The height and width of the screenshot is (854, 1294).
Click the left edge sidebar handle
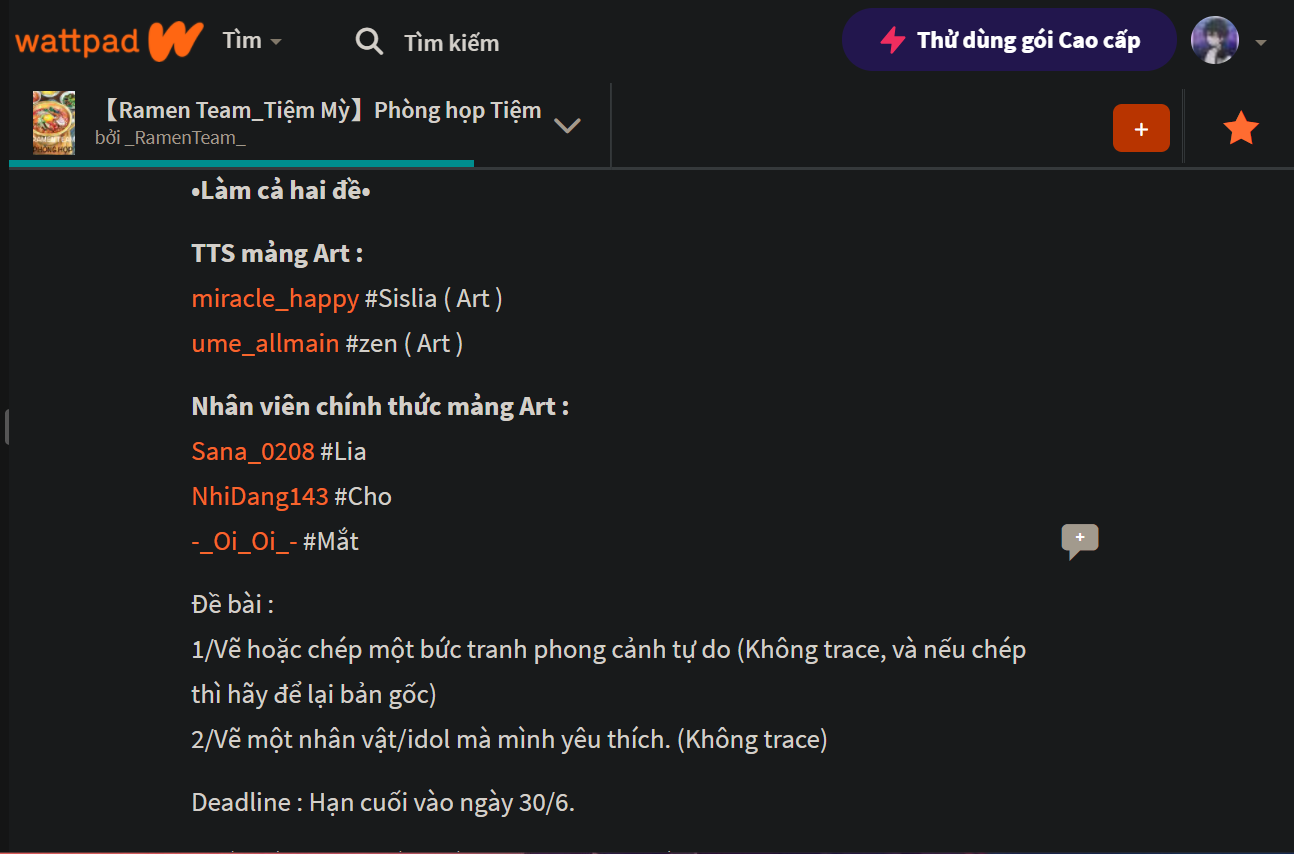point(7,426)
